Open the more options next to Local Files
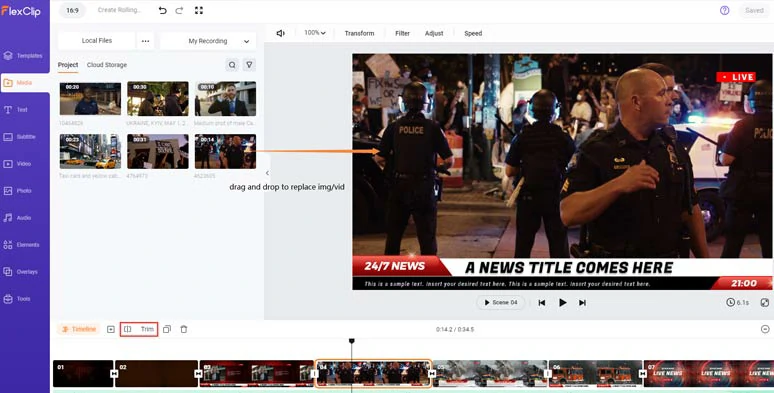774x393 pixels. (x=145, y=41)
